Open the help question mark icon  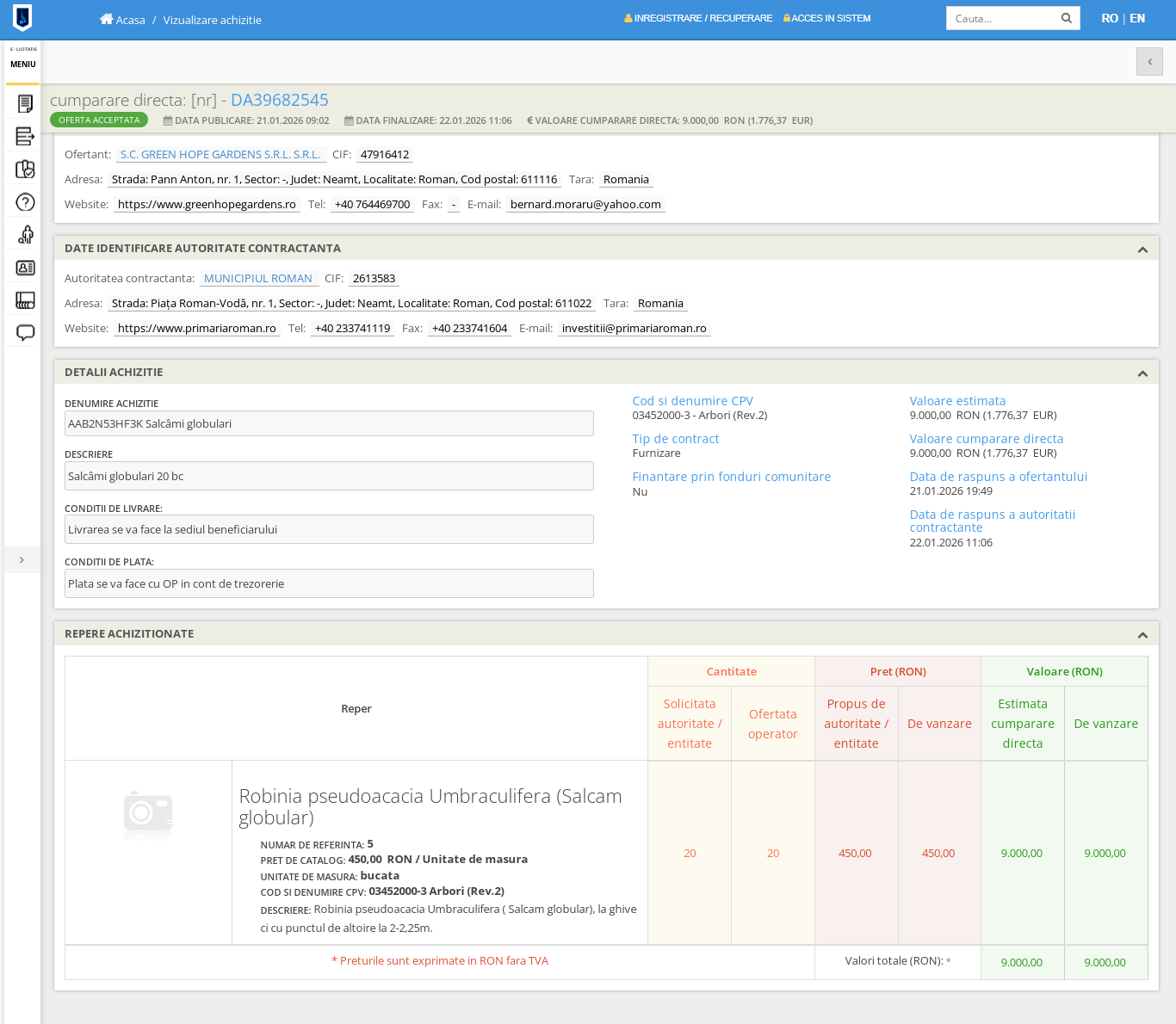(25, 202)
